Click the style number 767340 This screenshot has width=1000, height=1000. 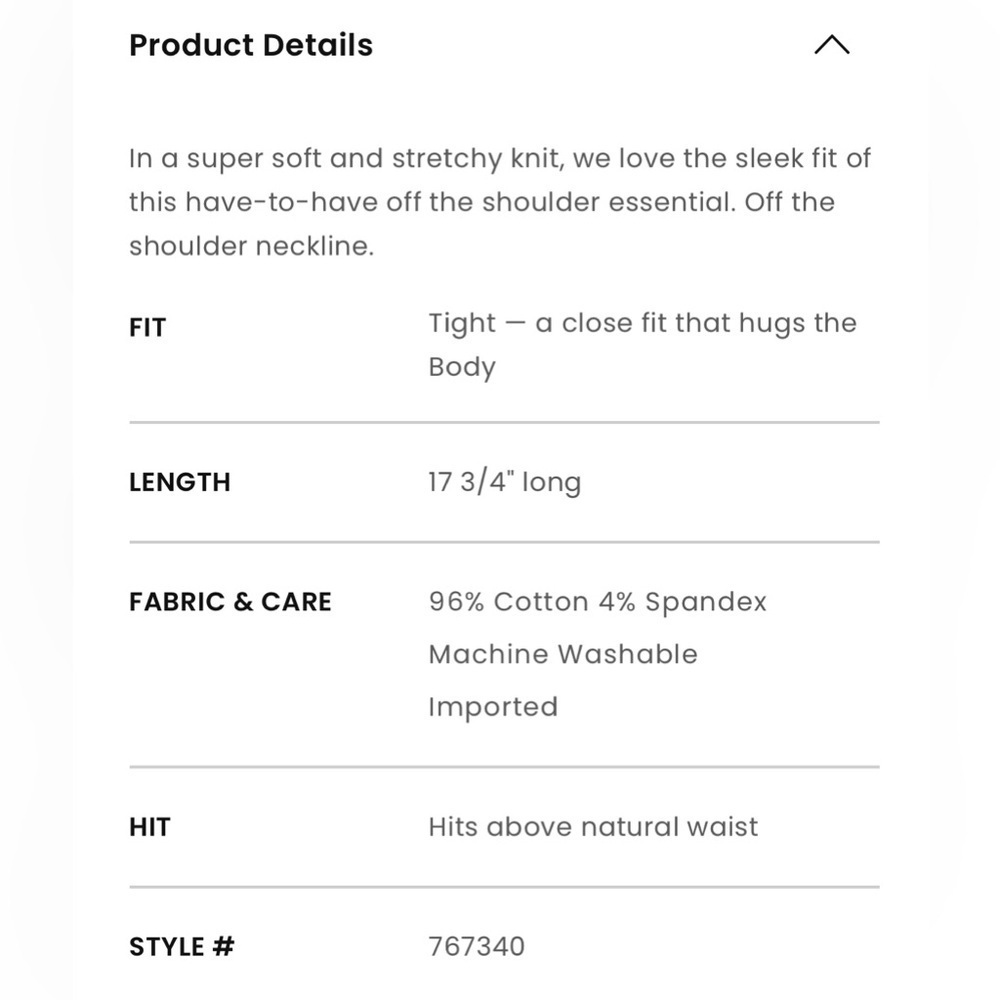click(476, 947)
